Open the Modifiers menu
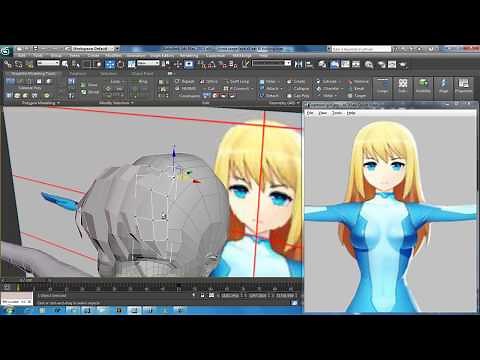Screen dimensions: 480x360 pos(114,56)
